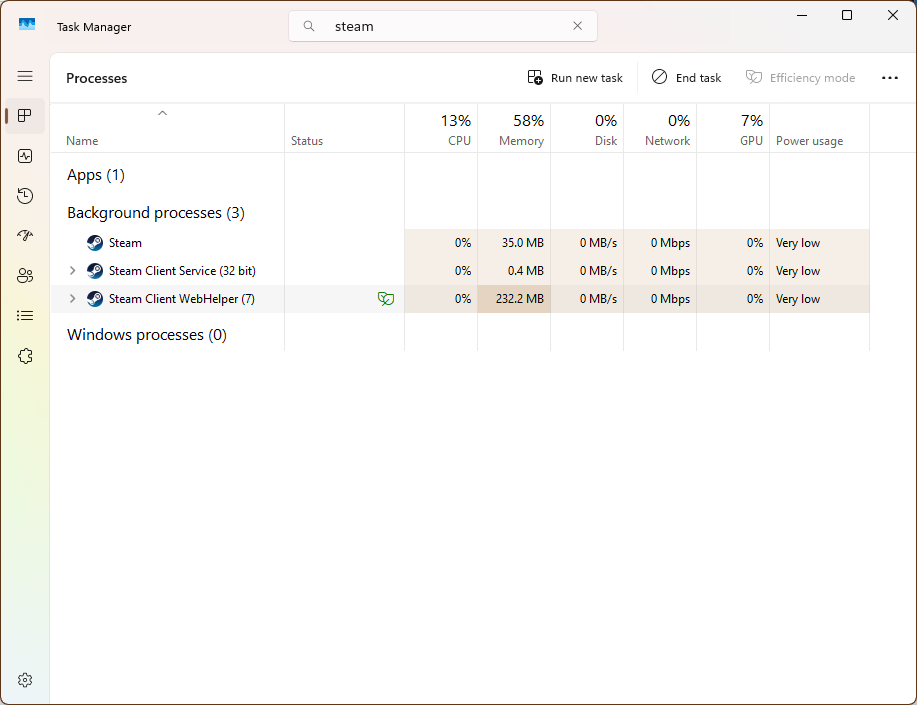The height and width of the screenshot is (705, 917).
Task: Select Steam Client WebHelper (7) name
Action: [x=181, y=299]
